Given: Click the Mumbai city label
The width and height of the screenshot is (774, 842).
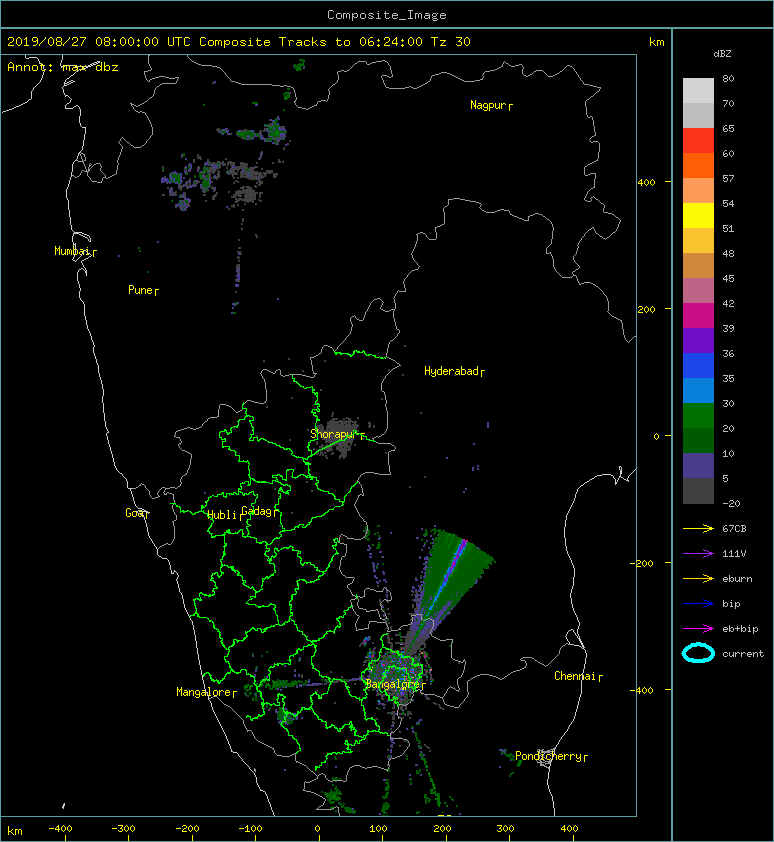Looking at the screenshot, I should pos(75,251).
